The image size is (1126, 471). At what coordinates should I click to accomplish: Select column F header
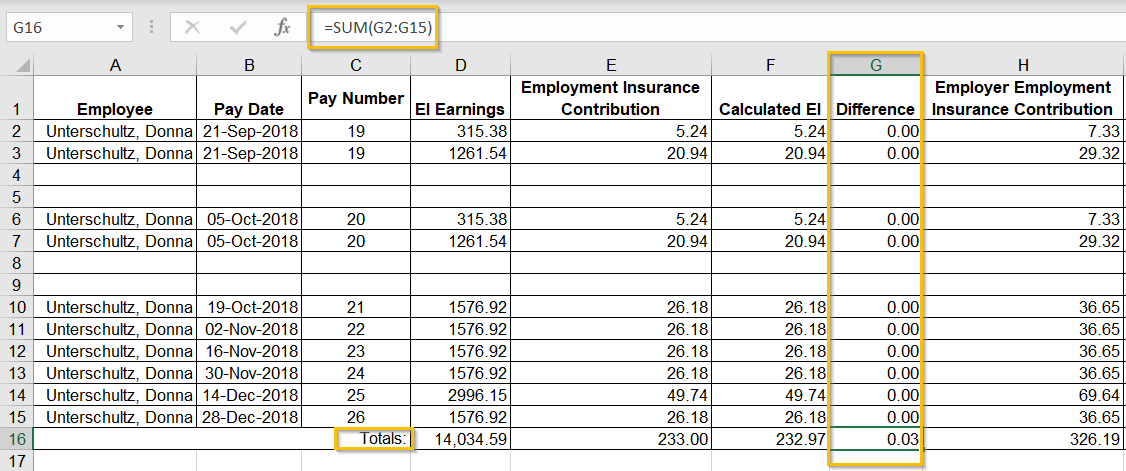(x=771, y=65)
